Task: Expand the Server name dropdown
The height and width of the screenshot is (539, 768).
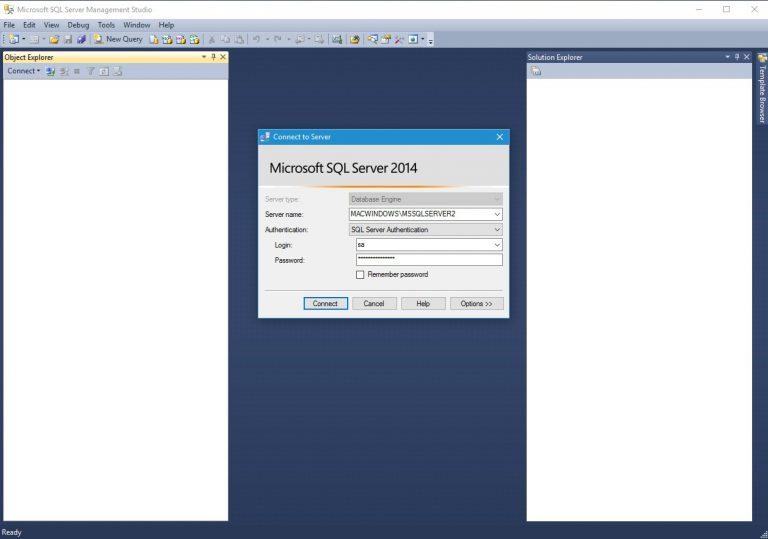Action: [497, 214]
